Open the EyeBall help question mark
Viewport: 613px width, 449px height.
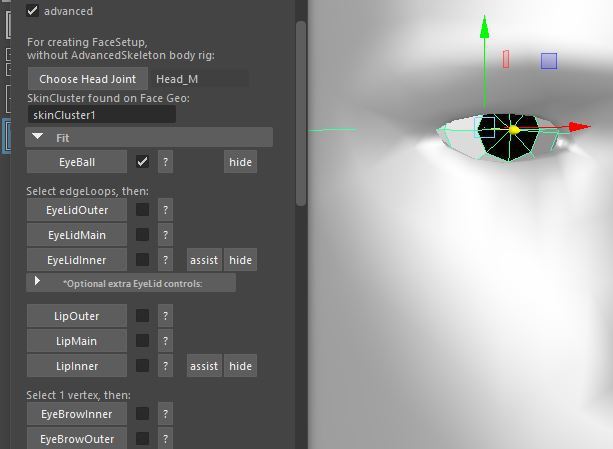165,162
